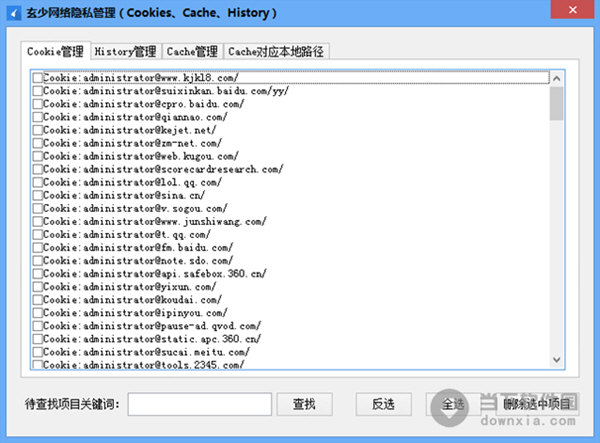
Task: Check the sina.cn cookie entry
Action: pyautogui.click(x=37, y=195)
